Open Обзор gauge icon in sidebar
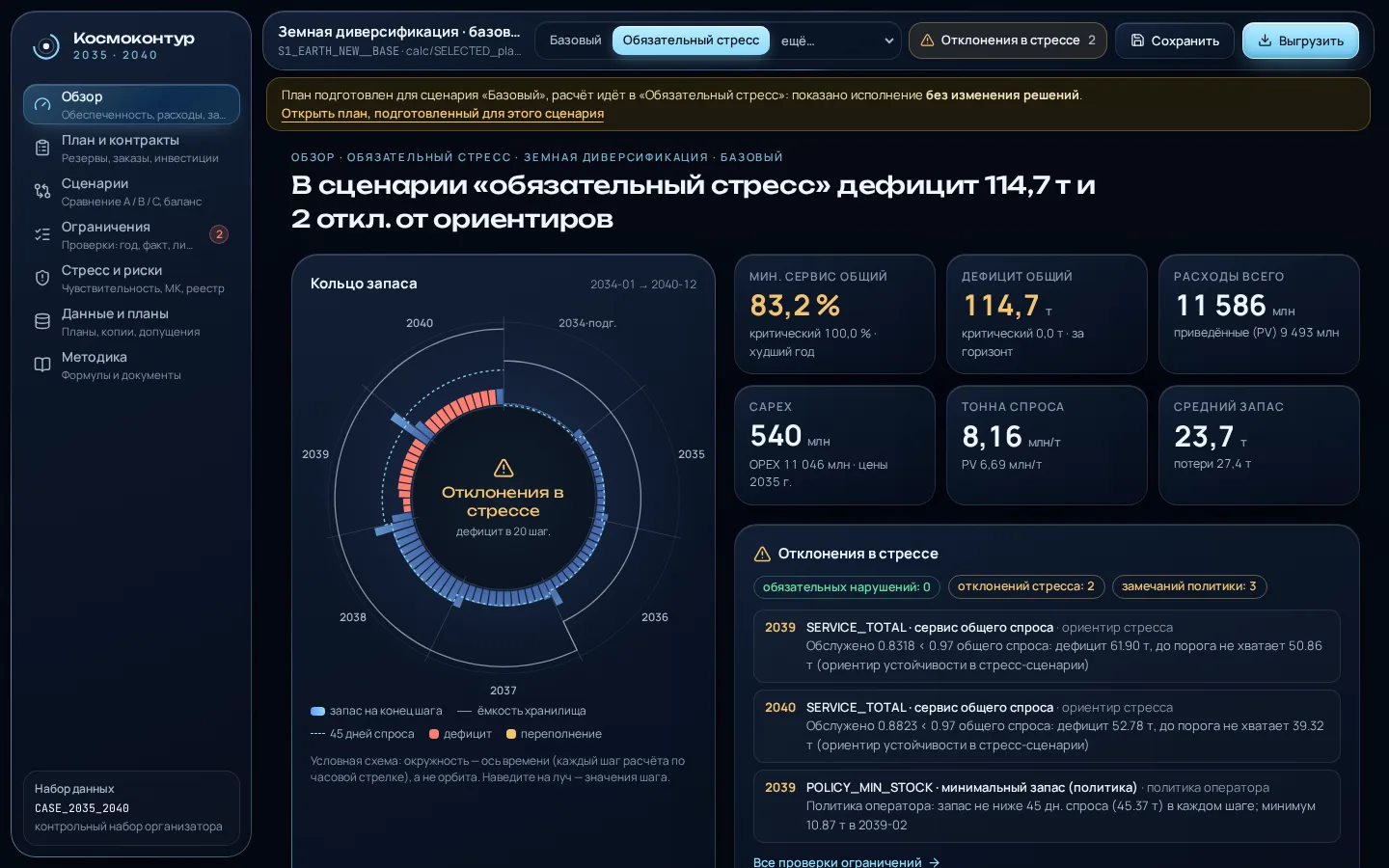 pos(42,104)
